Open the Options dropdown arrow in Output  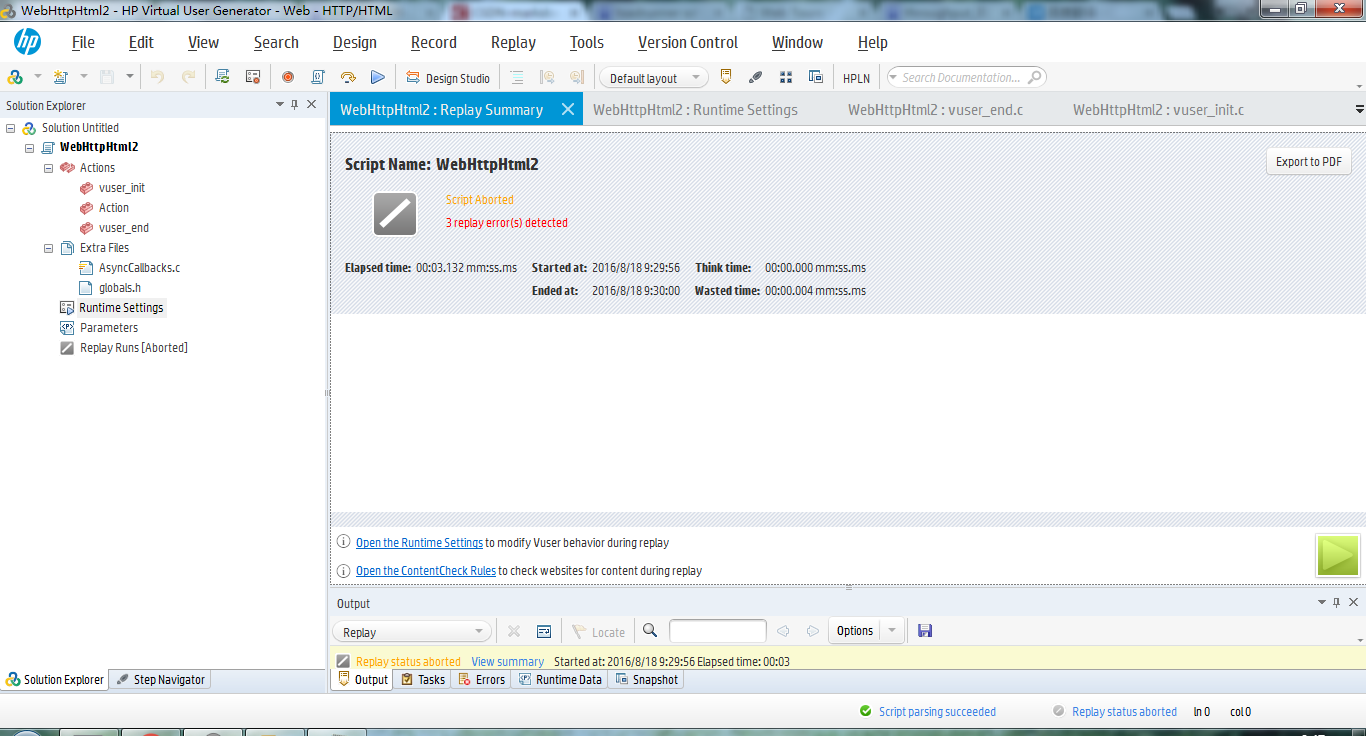click(892, 631)
